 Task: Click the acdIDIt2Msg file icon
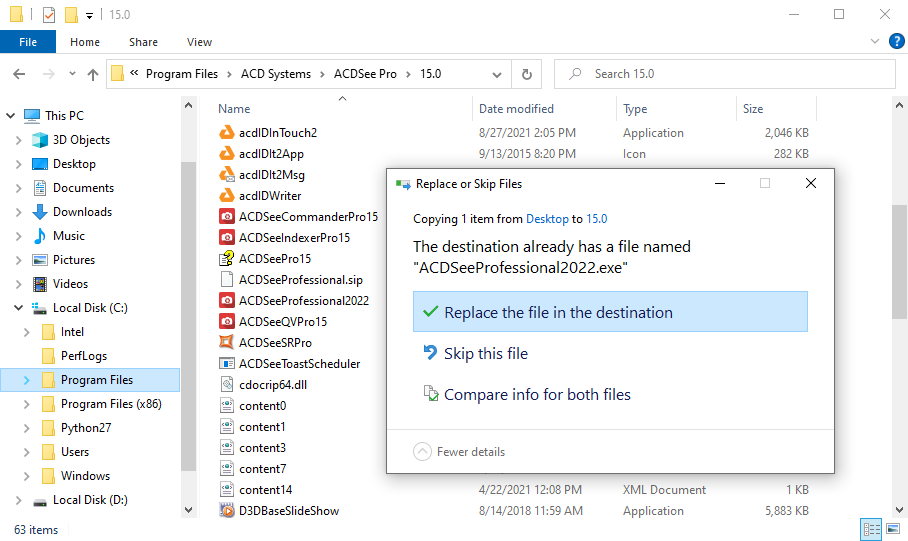click(x=226, y=174)
